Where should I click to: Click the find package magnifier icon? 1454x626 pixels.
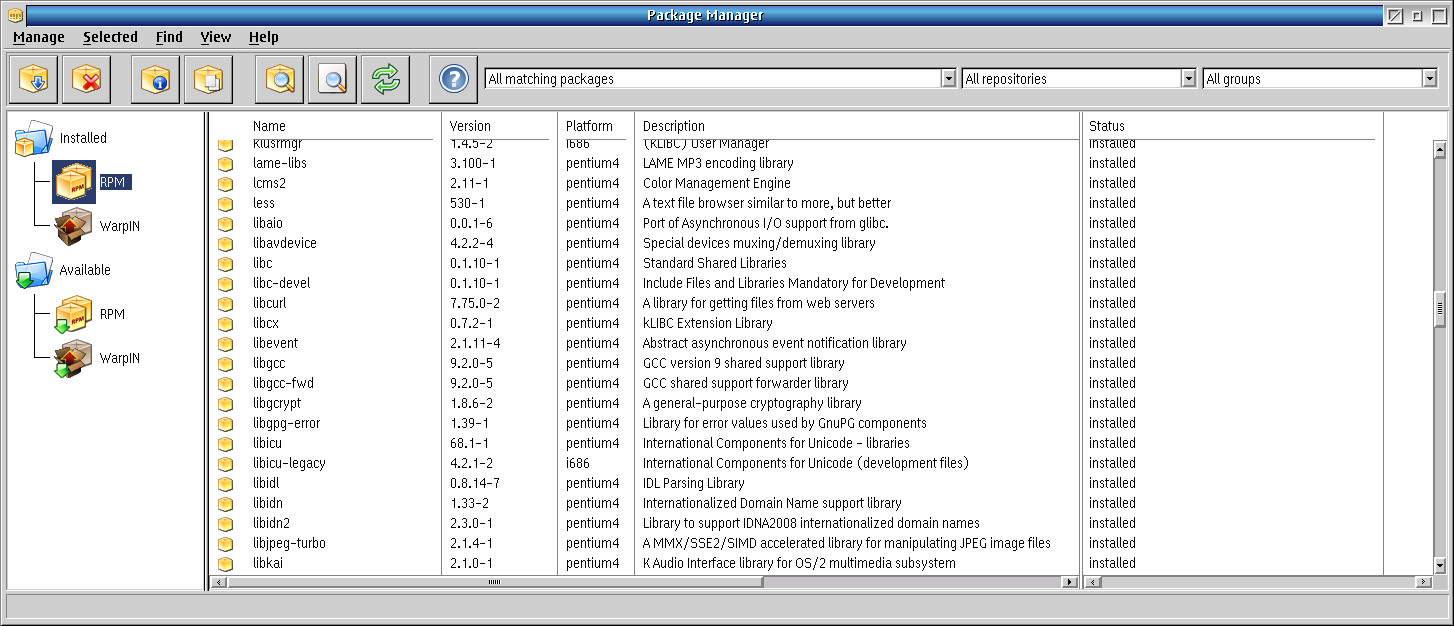point(279,79)
